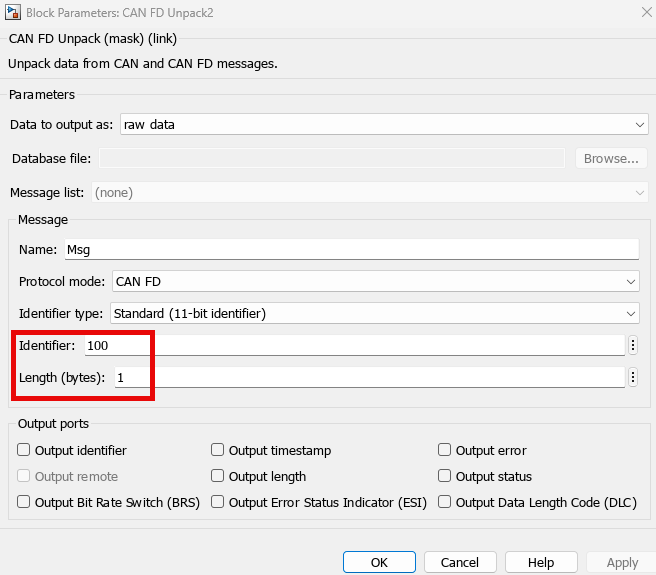Click the three-dot menu next to Length (bytes)
This screenshot has width=656, height=575.
[x=632, y=377]
